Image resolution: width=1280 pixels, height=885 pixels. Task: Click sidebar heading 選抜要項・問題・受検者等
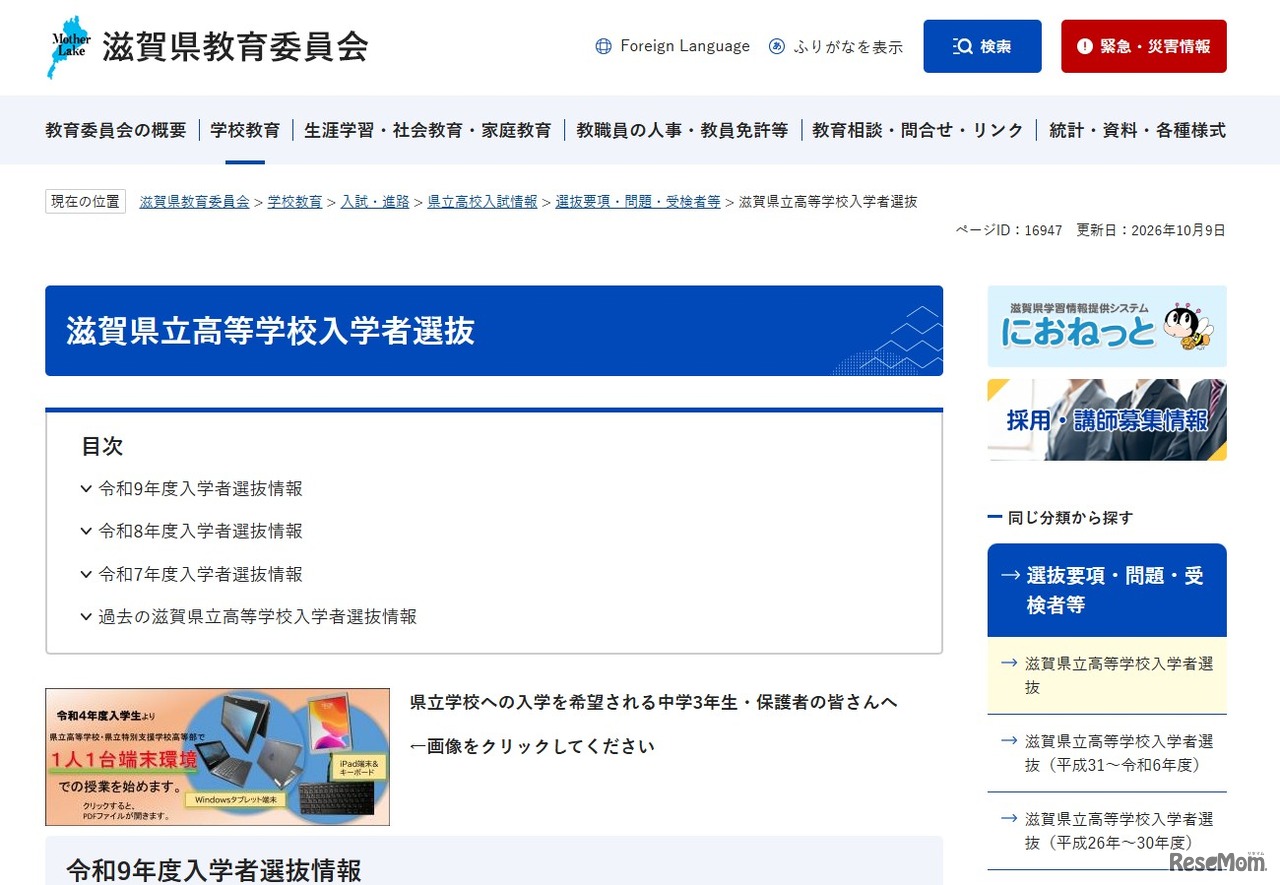pos(1107,590)
